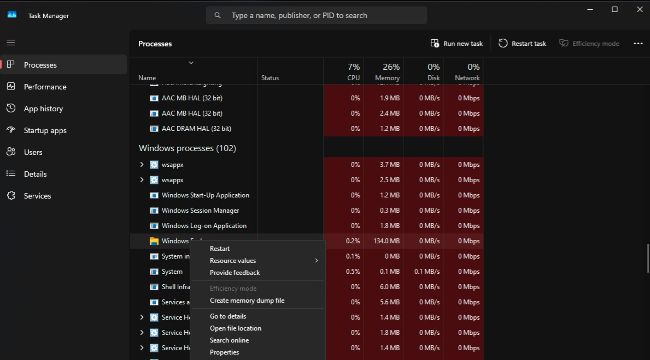The image size is (650, 360).
Task: Choose Restart from the context menu
Action: (219, 248)
